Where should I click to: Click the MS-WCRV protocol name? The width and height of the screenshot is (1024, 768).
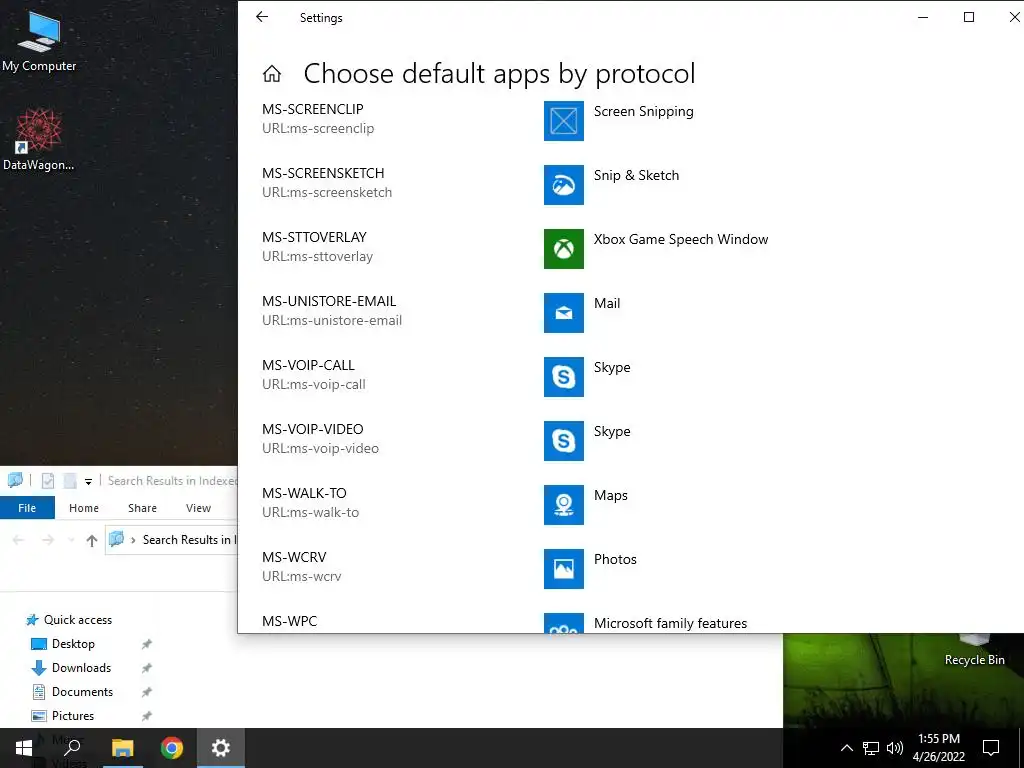coord(294,557)
